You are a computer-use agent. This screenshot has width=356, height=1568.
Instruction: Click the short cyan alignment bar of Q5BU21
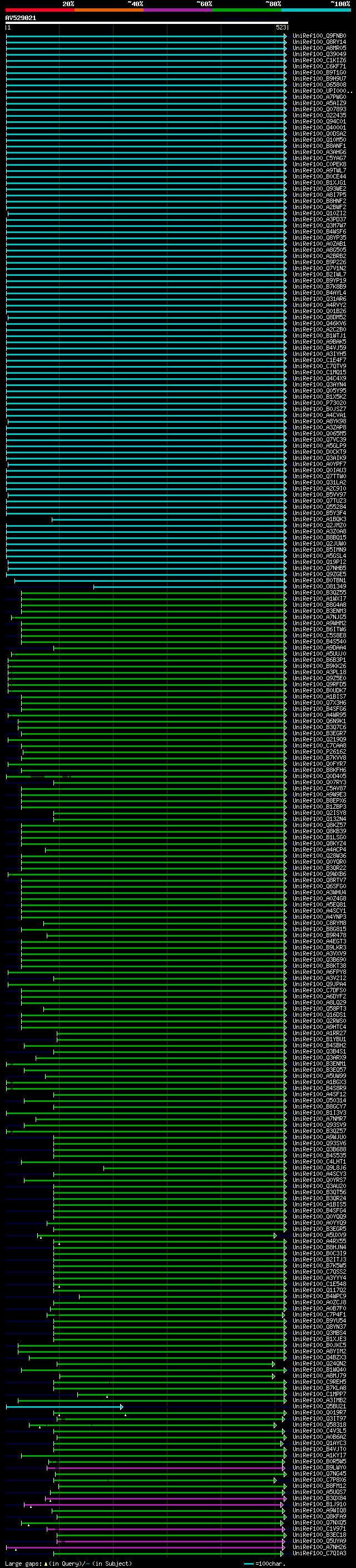point(65,1407)
